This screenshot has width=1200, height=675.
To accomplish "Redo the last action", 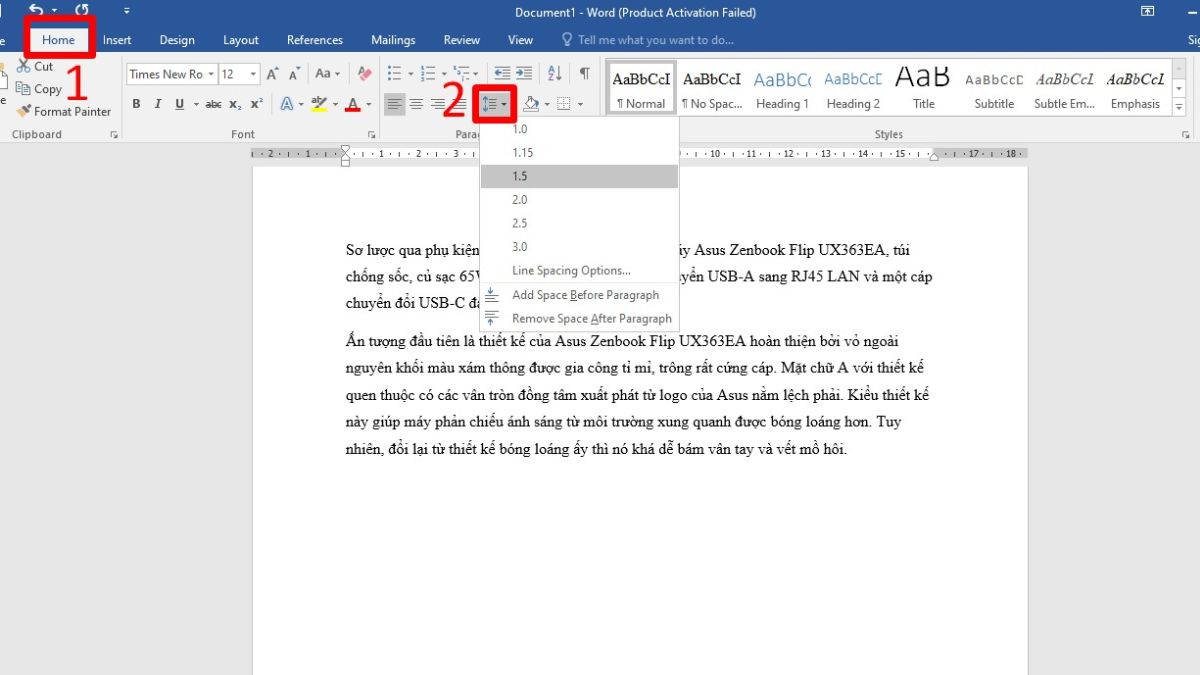I will coord(83,11).
